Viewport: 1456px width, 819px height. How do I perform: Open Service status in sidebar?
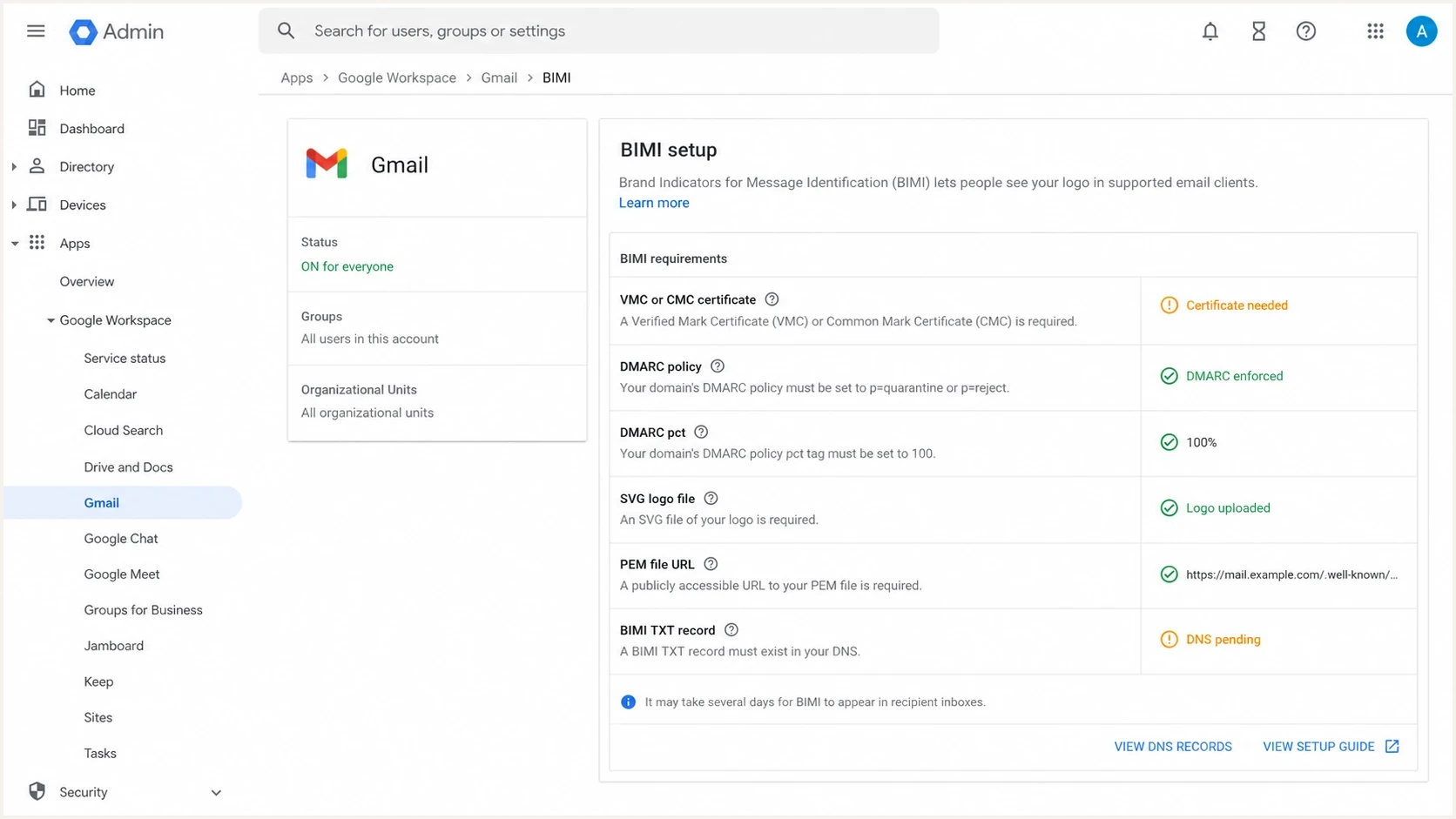tap(125, 358)
